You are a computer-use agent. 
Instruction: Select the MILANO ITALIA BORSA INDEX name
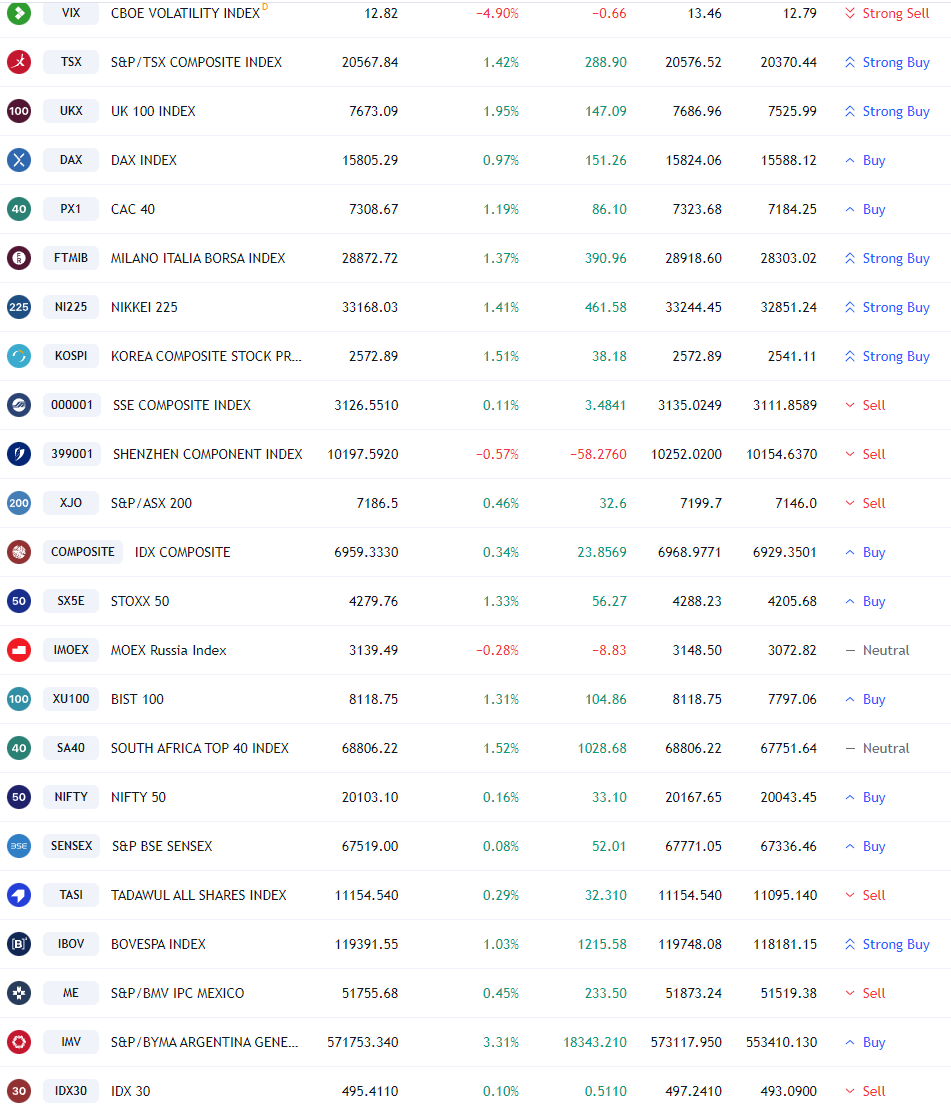198,258
